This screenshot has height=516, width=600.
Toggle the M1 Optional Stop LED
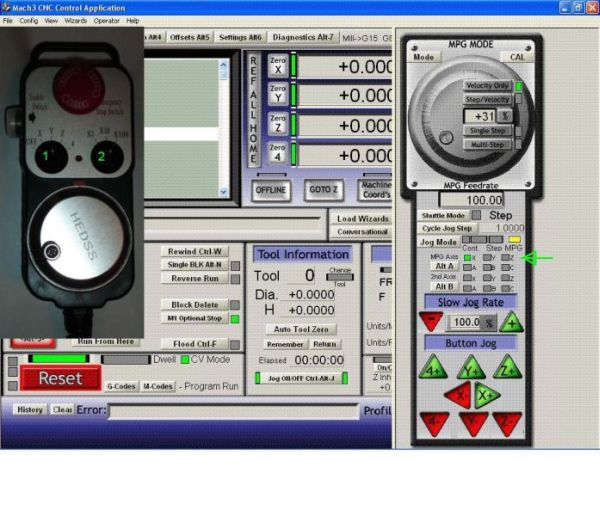coord(235,318)
